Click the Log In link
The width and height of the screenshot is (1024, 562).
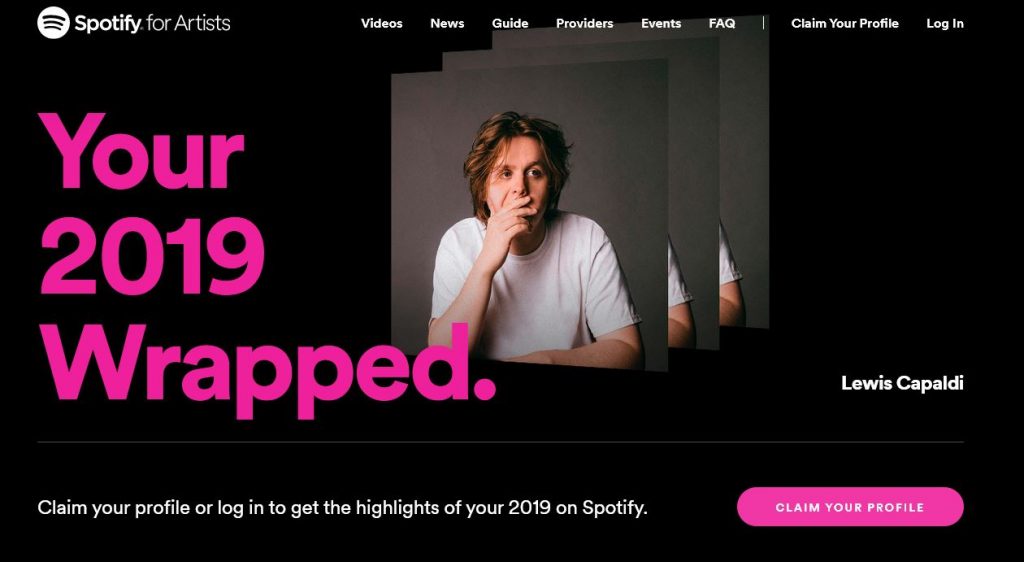[944, 23]
